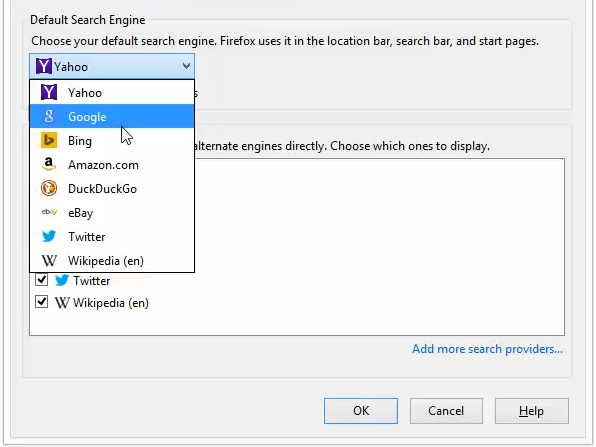The image size is (596, 447).
Task: Click the Twitter icon in one-click list
Action: [x=62, y=280]
